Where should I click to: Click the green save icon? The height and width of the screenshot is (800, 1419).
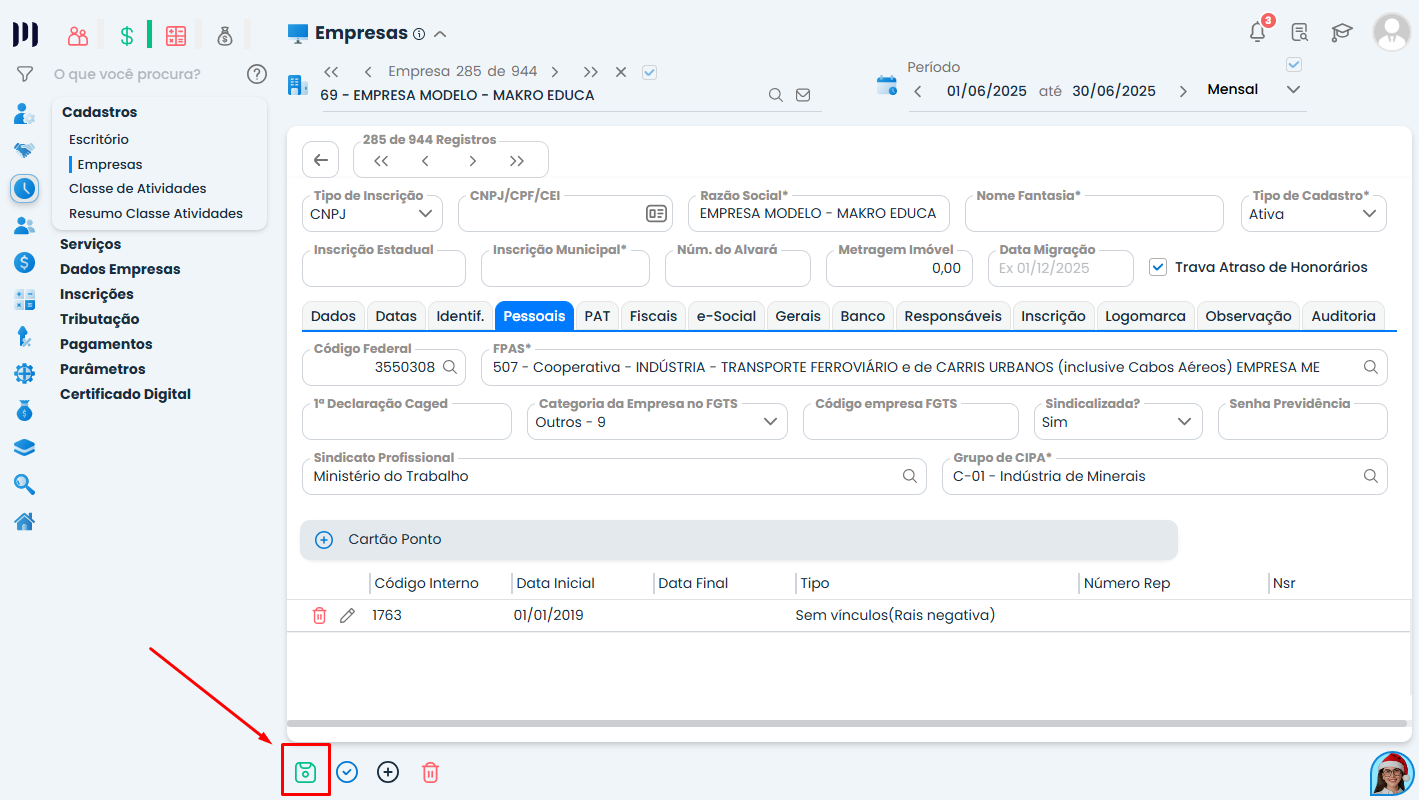coord(305,772)
